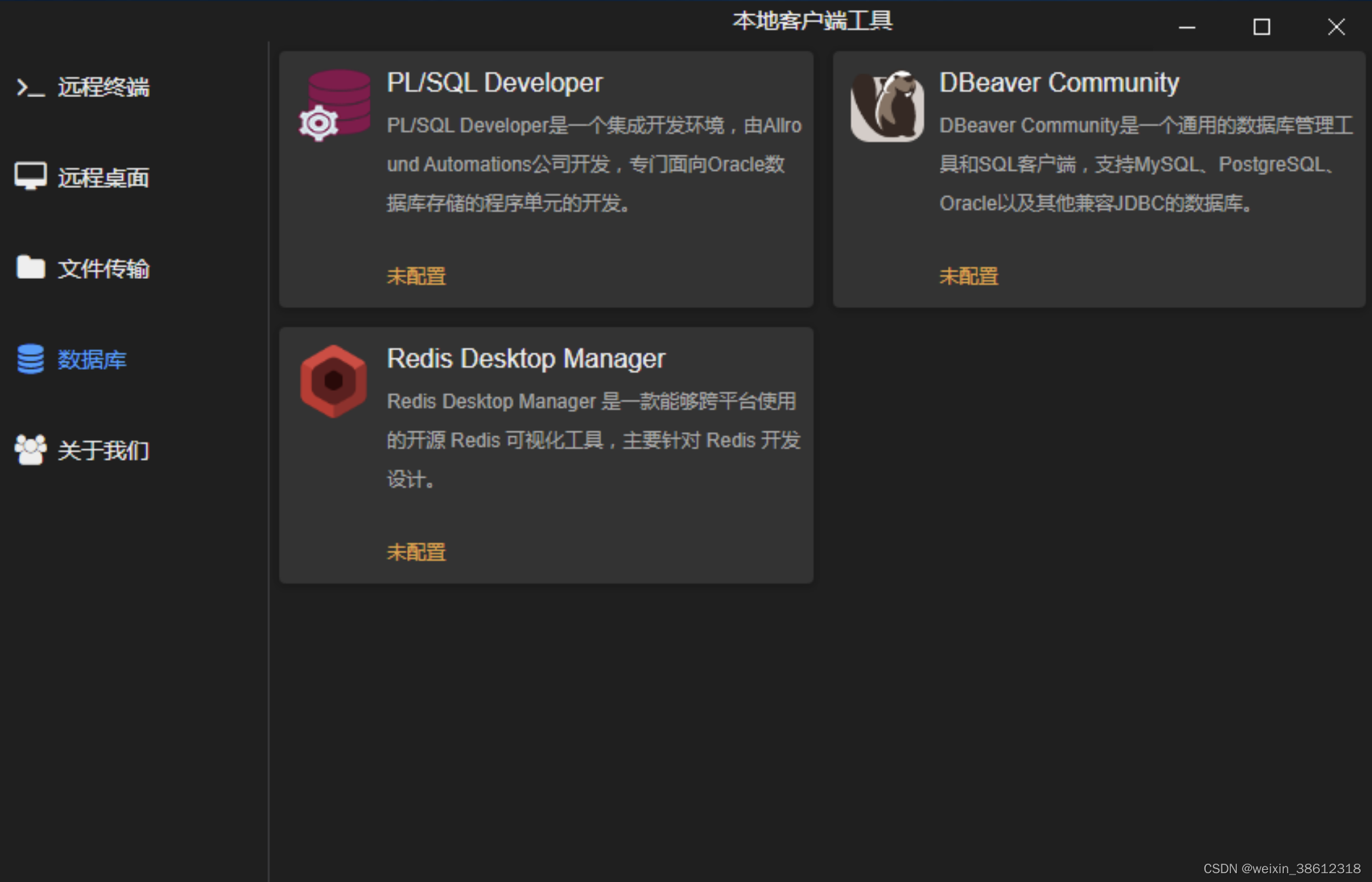Click the remote terminal prompt icon
Image resolution: width=1372 pixels, height=882 pixels.
point(31,88)
